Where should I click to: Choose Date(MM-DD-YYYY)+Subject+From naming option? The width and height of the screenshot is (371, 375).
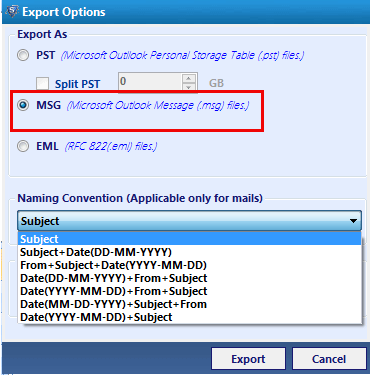[190, 304]
